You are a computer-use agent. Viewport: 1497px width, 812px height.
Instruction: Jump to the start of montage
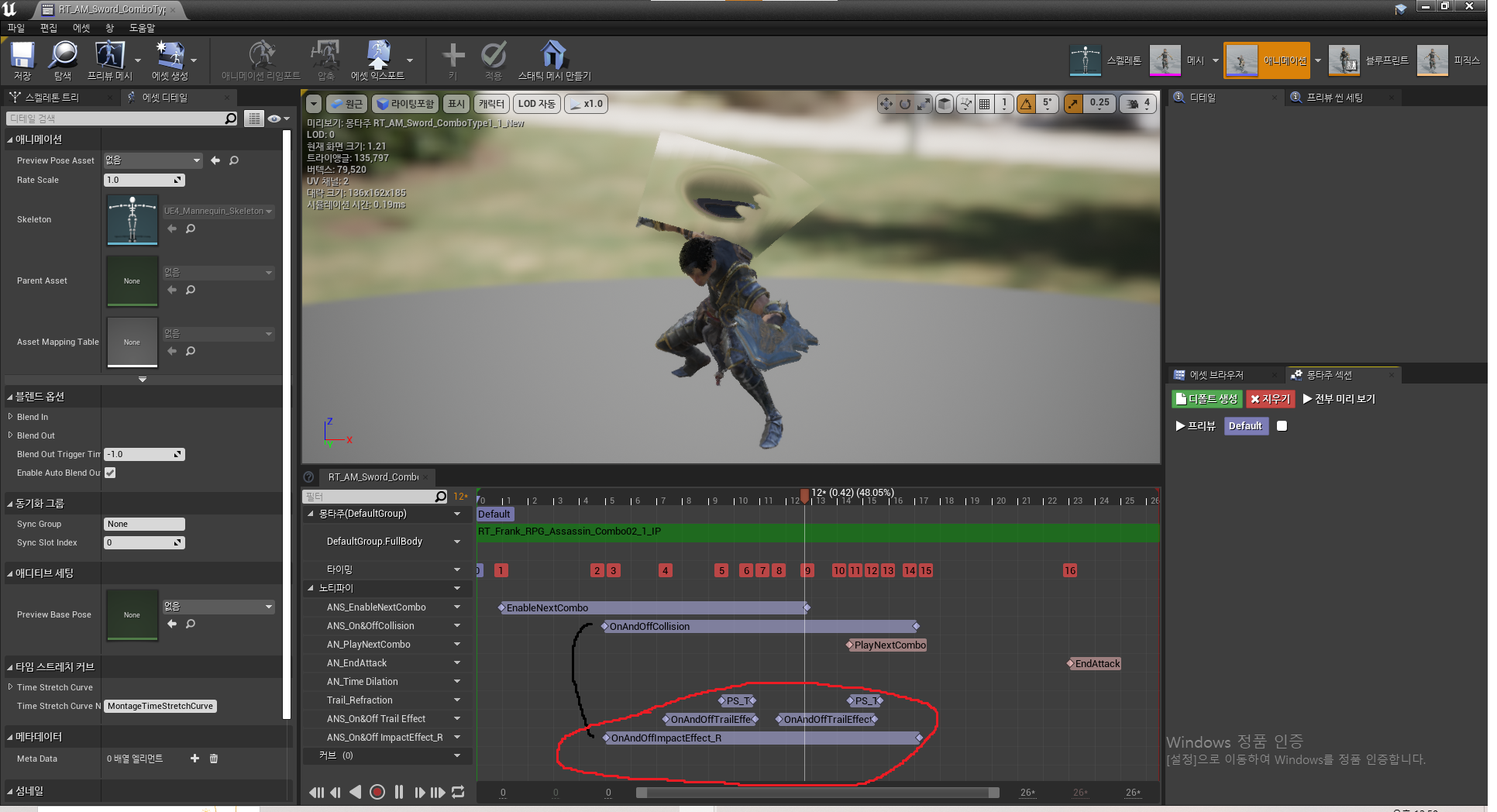[x=316, y=792]
